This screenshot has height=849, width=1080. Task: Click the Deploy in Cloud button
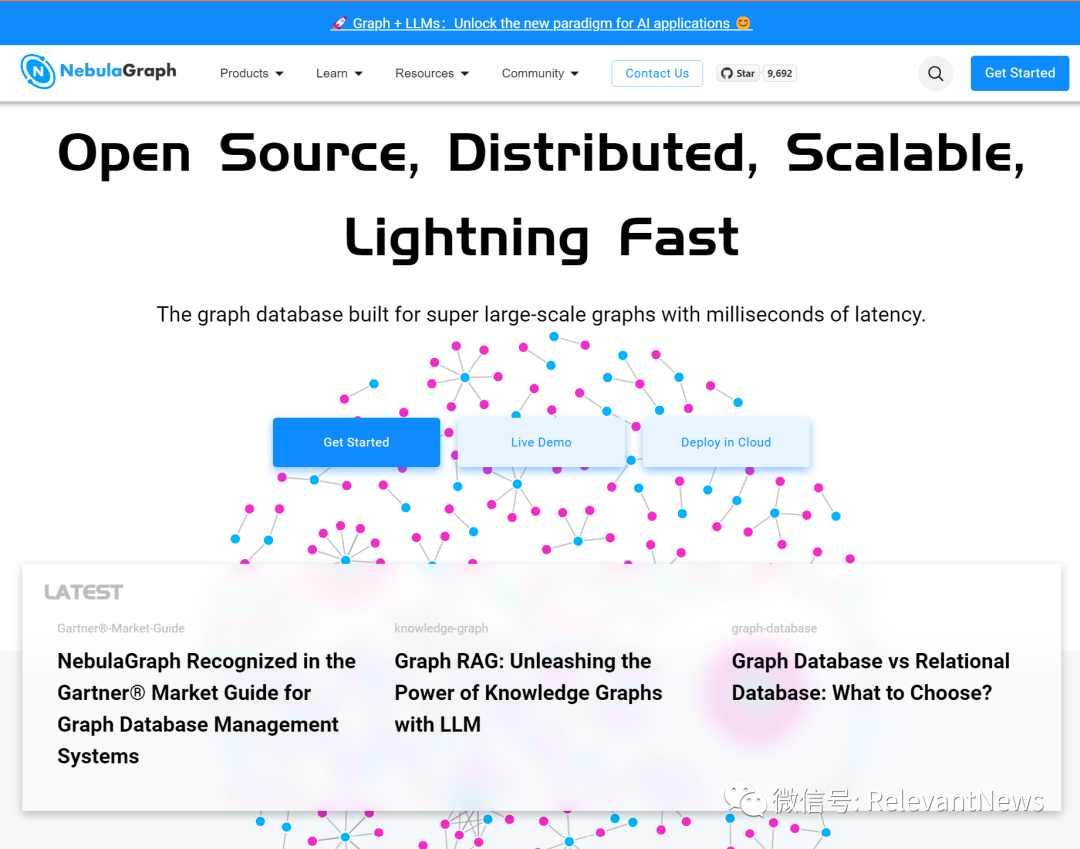pyautogui.click(x=726, y=442)
